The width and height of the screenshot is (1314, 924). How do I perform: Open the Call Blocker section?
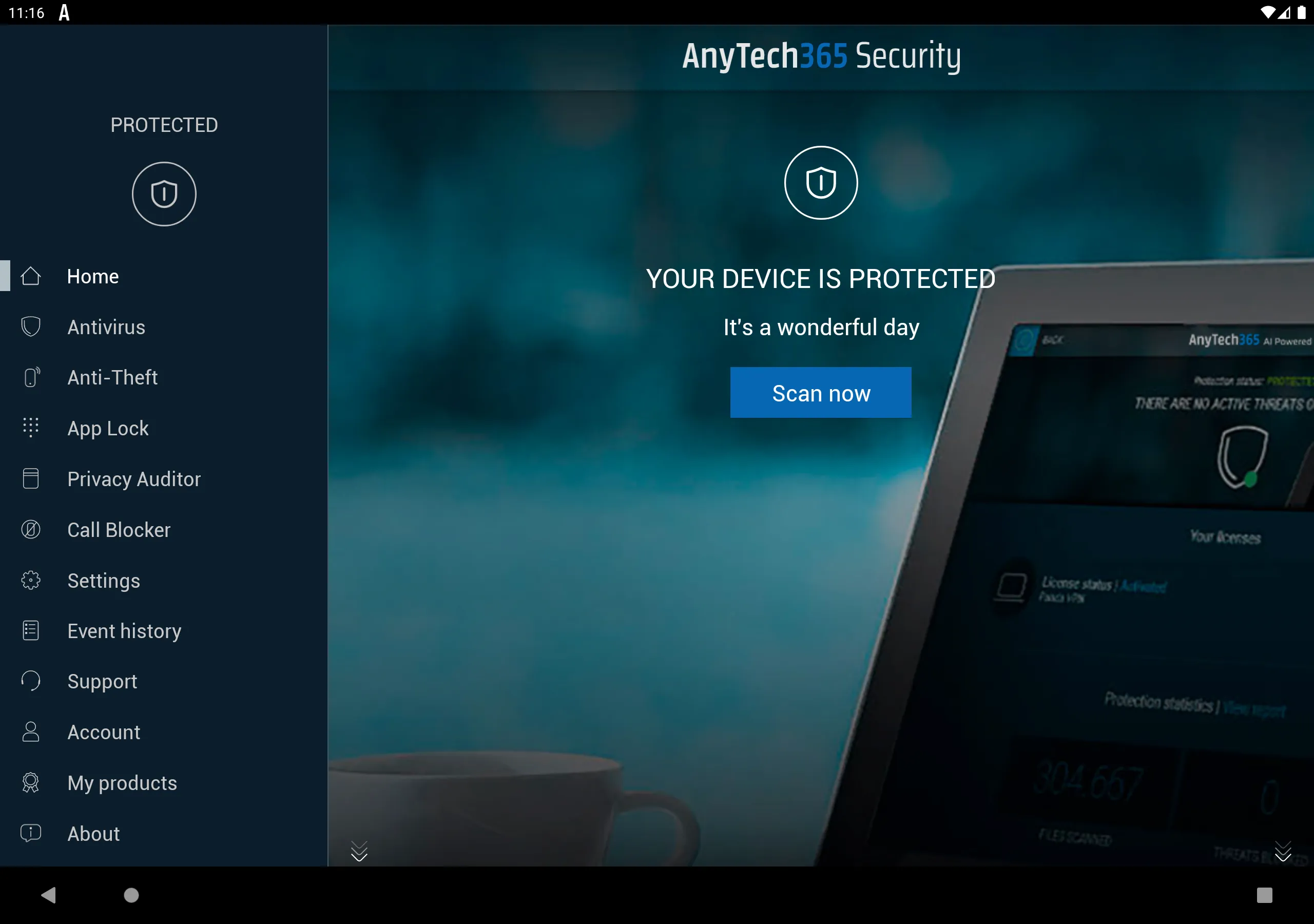click(119, 529)
